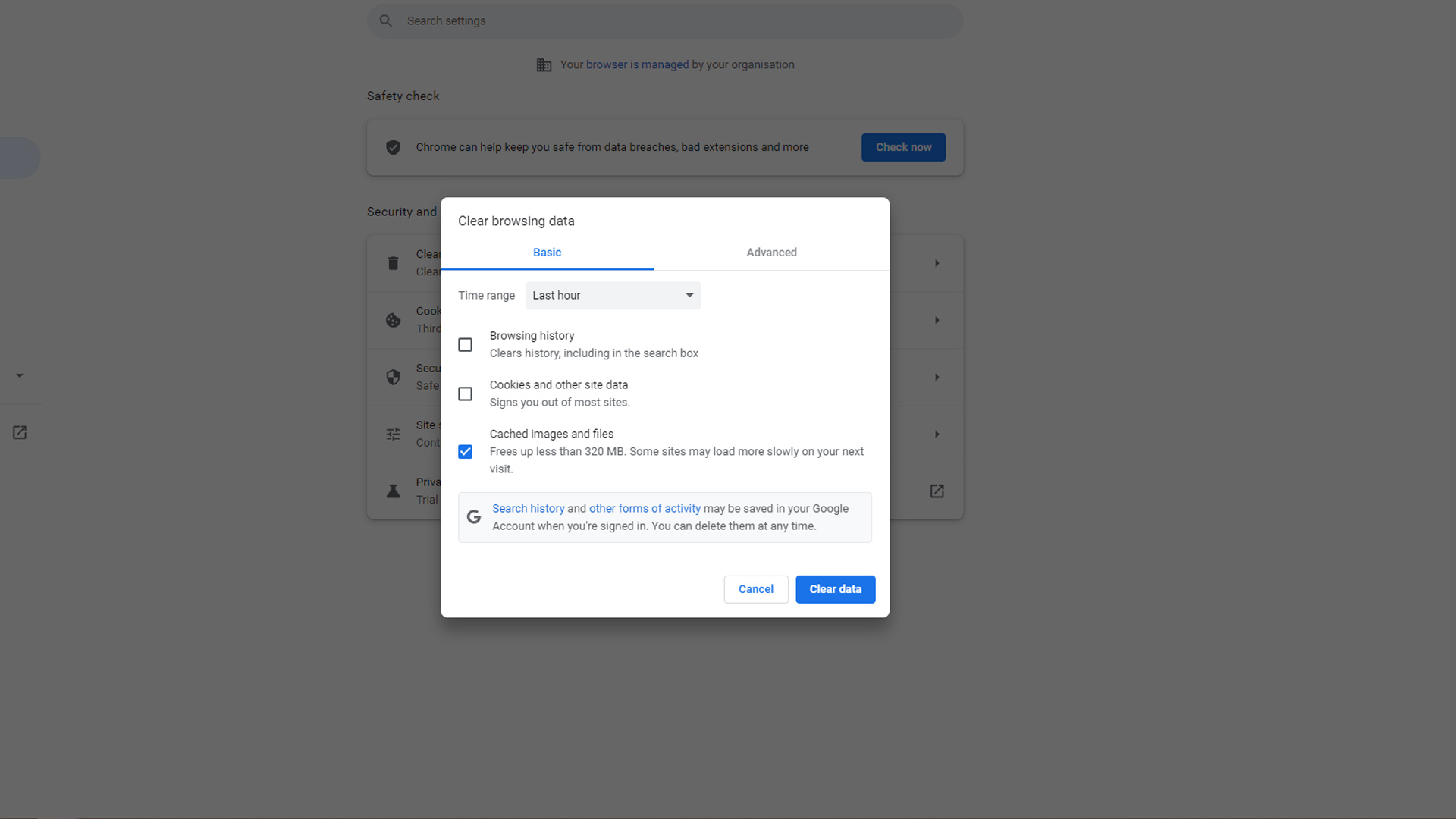
Task: Click the open-in-new icon in left sidebar
Action: point(20,432)
